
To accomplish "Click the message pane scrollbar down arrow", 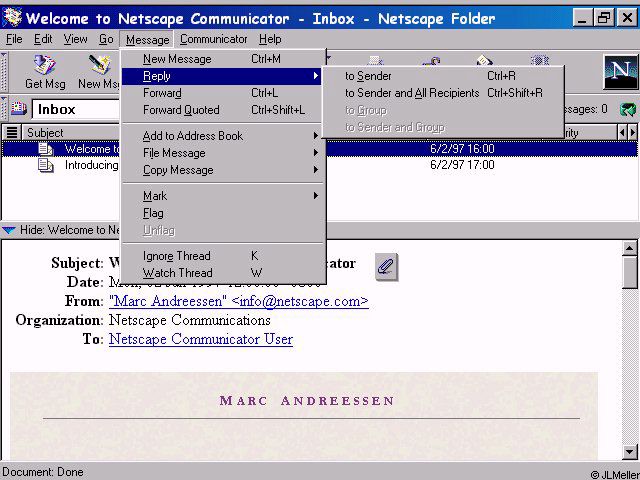I will tap(630, 451).
